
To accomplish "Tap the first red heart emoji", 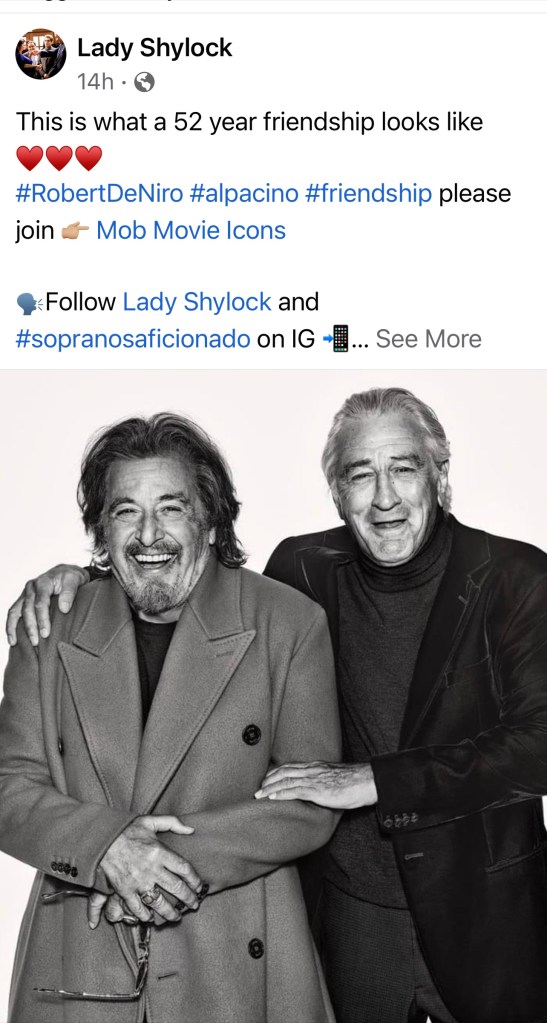I will pyautogui.click(x=29, y=158).
